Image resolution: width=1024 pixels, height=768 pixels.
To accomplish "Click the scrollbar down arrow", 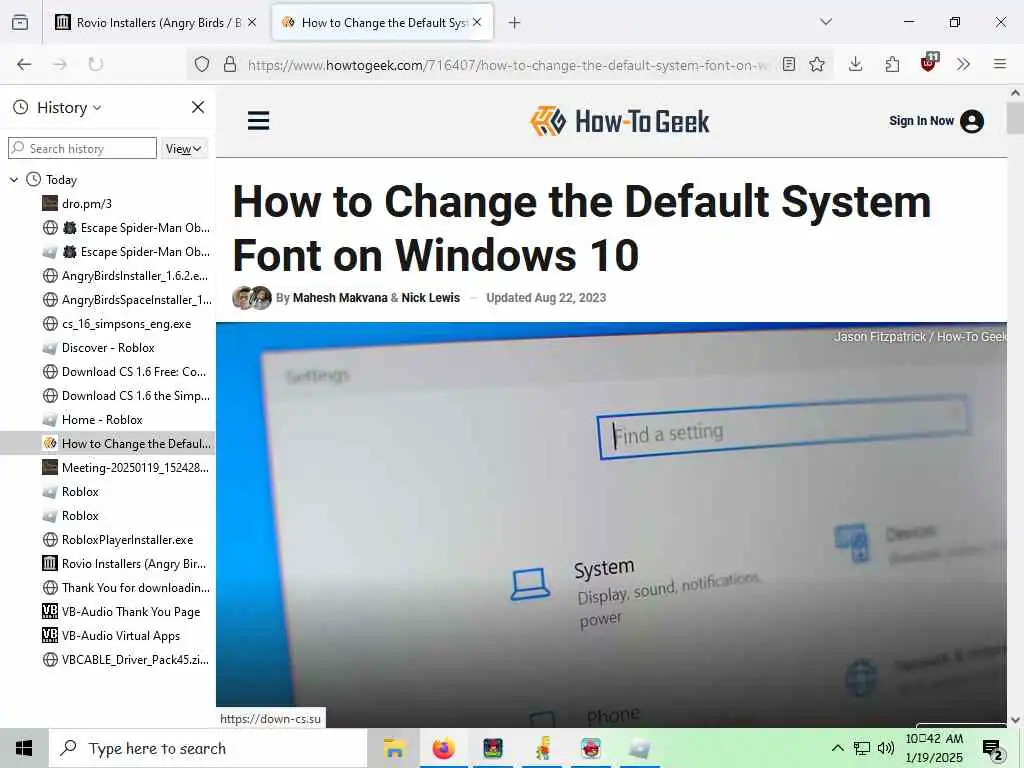I will [x=1015, y=720].
